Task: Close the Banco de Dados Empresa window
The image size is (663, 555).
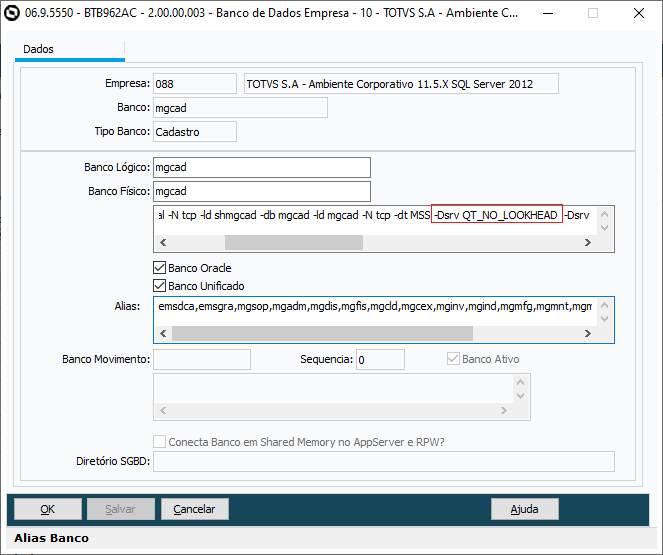Action: pyautogui.click(x=639, y=14)
